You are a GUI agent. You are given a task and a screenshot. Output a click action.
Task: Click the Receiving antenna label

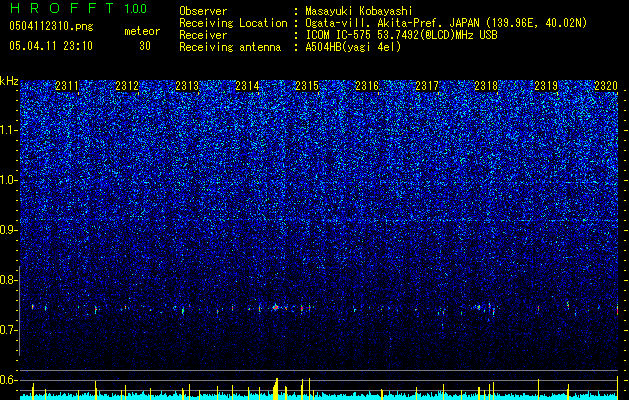coord(230,47)
